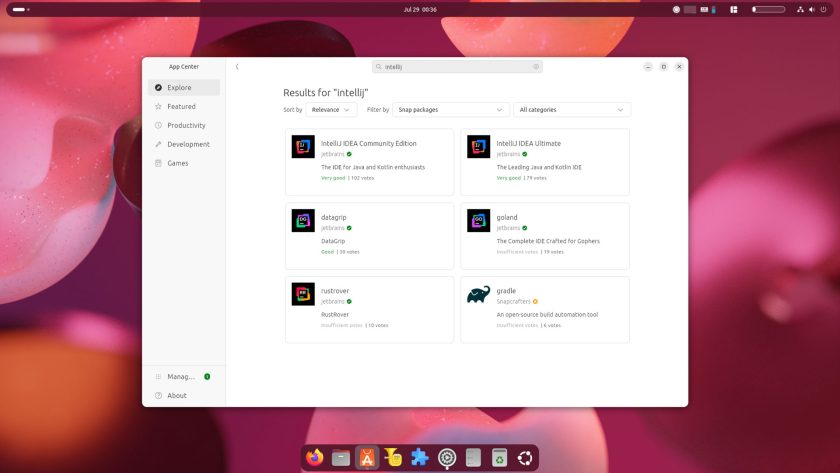Image resolution: width=840 pixels, height=473 pixels.
Task: Click the star badge beside Snapcrafters
Action: pyautogui.click(x=535, y=302)
